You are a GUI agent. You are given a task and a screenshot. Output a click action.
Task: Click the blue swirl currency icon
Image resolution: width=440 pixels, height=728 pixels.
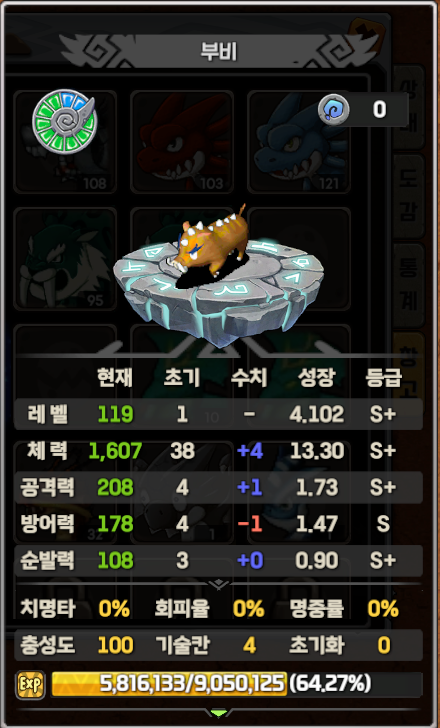point(334,110)
